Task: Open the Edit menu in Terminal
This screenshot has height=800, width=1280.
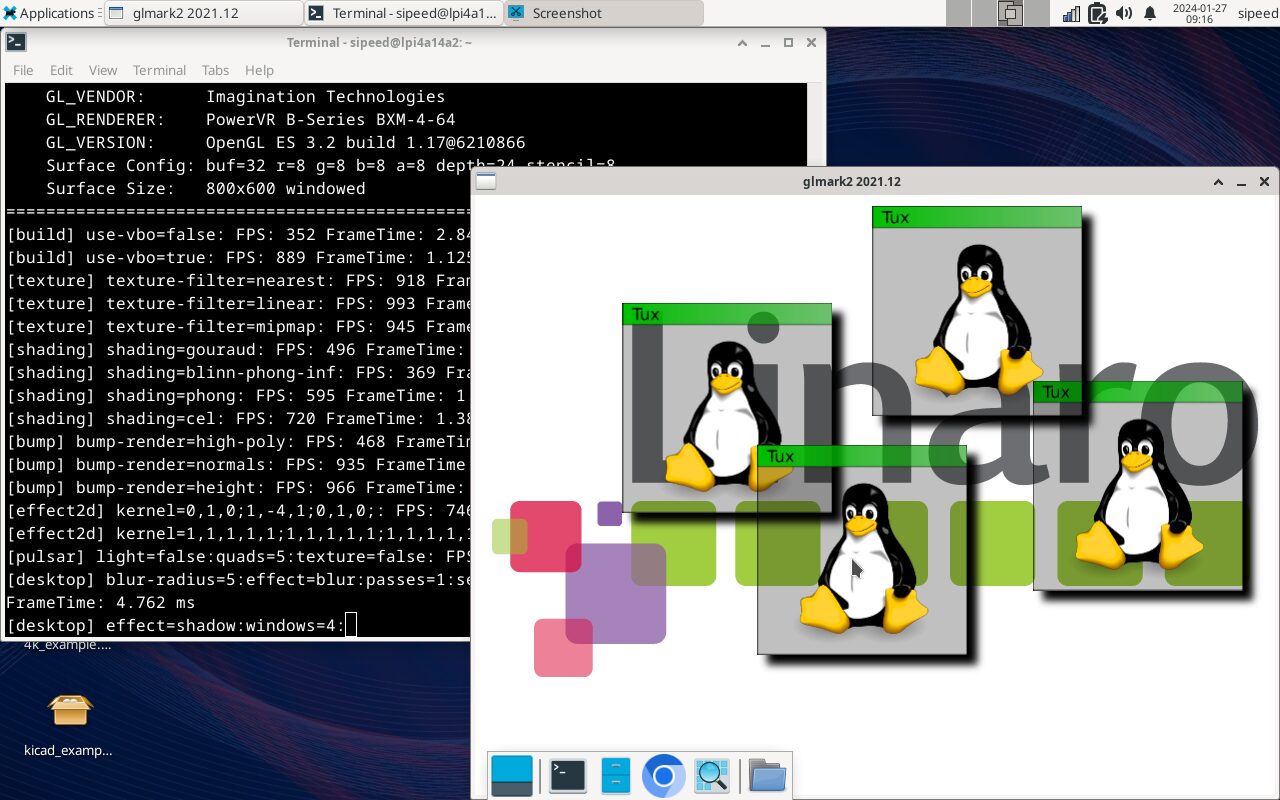Action: [x=61, y=70]
